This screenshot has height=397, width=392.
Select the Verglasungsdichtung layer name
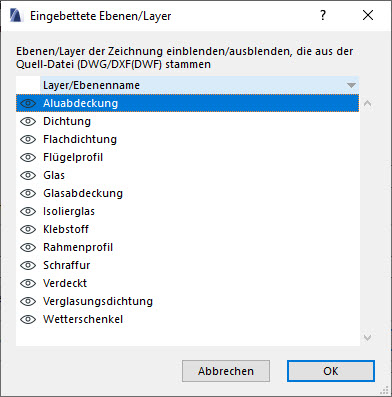[x=98, y=301]
